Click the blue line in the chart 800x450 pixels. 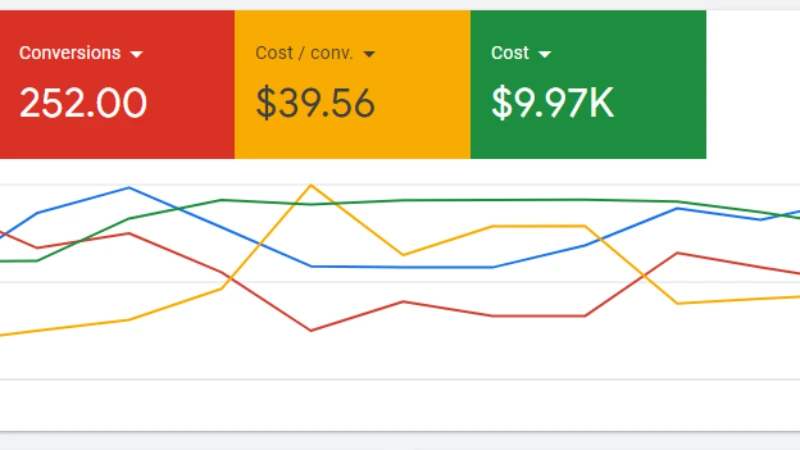coord(402,267)
